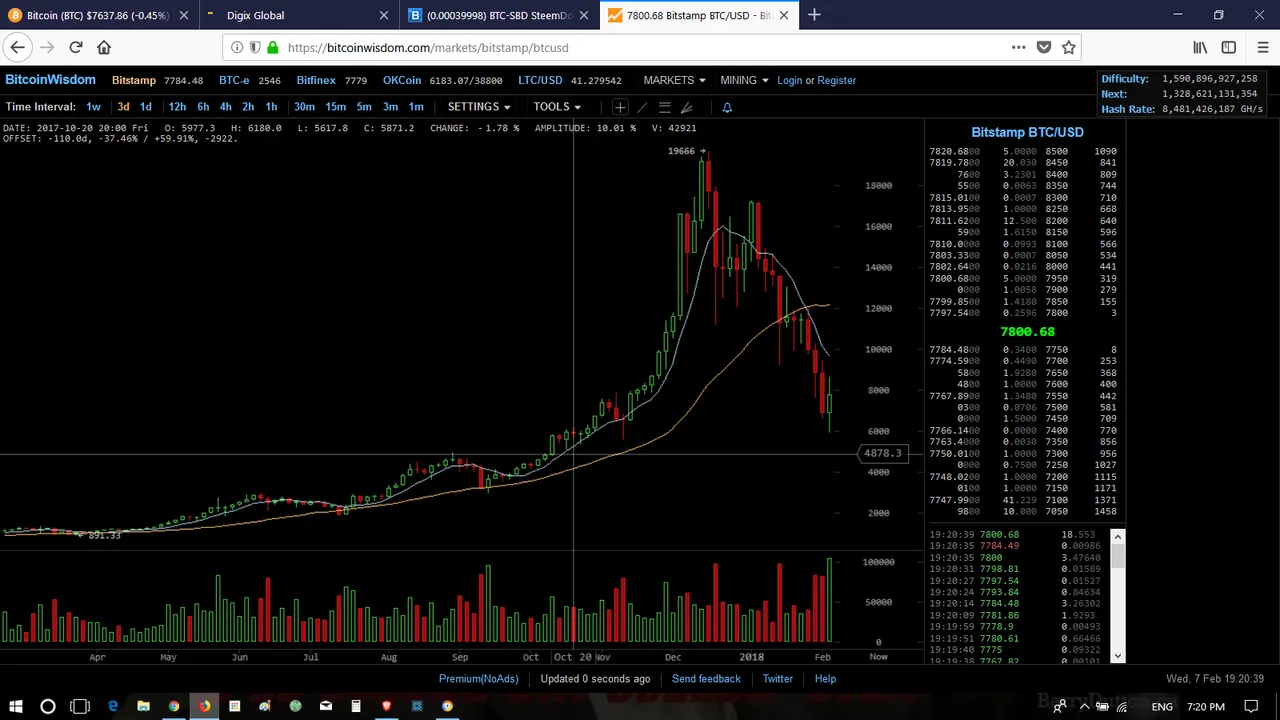Click the Cortana search circle on taskbar
The image size is (1280, 720).
47,706
